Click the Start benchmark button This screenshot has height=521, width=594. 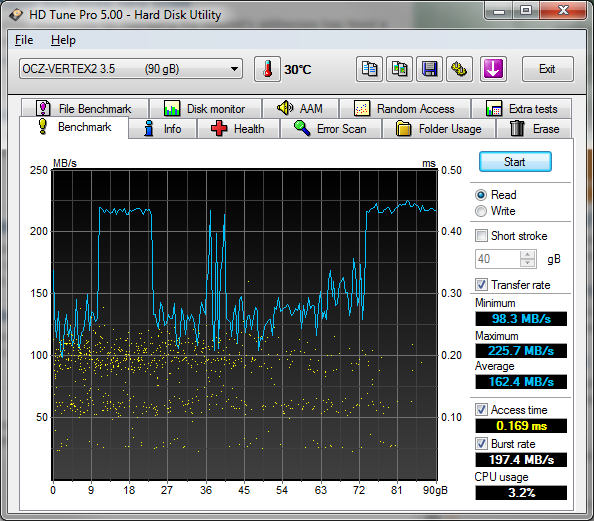(515, 162)
